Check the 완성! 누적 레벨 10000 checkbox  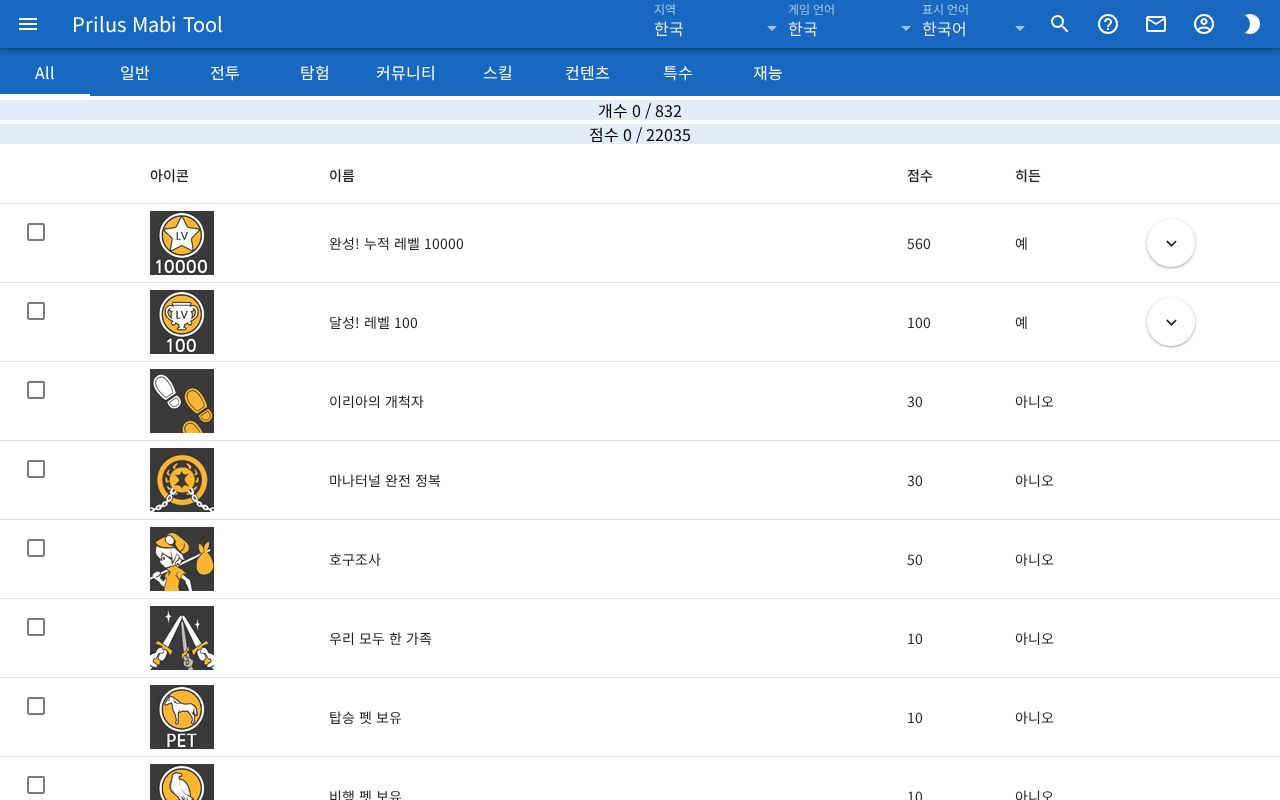(x=36, y=232)
